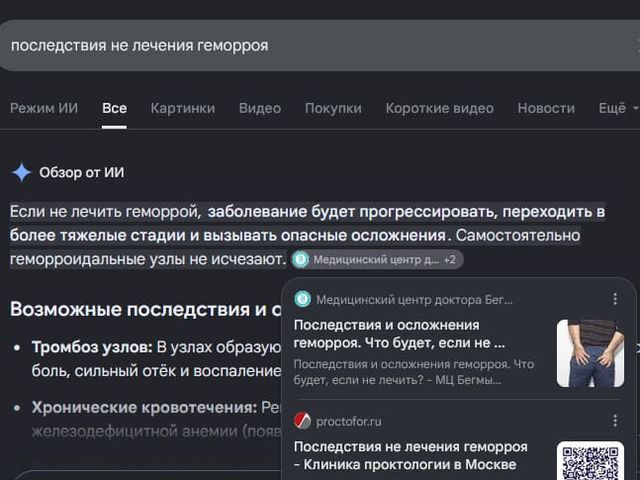640x480 pixels.
Task: Open the Картинки tab
Action: tap(182, 108)
